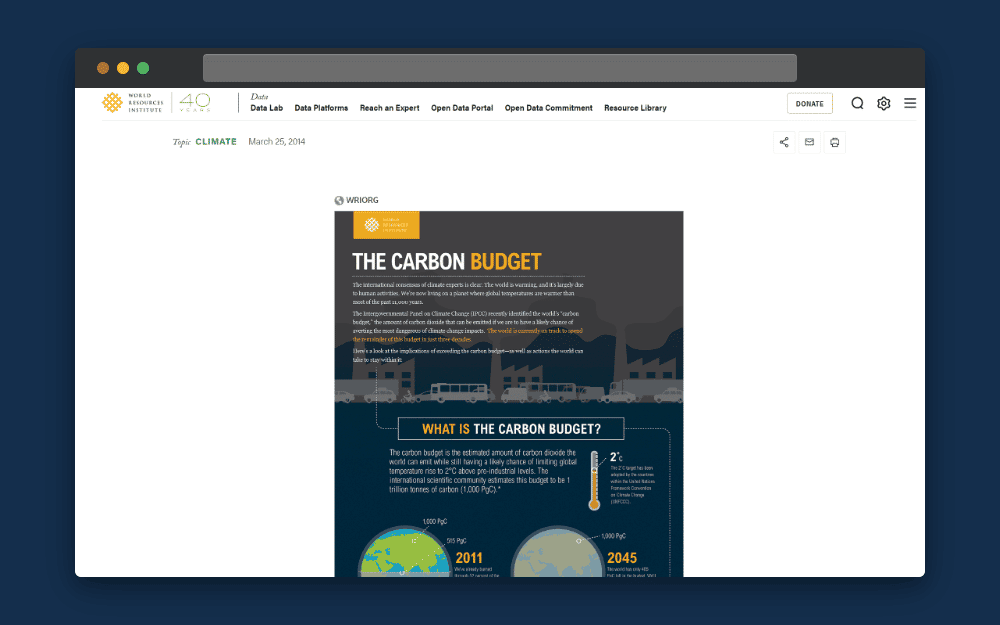The image size is (1000, 625).
Task: Click the WRI logo badge in infographic
Action: [x=386, y=225]
